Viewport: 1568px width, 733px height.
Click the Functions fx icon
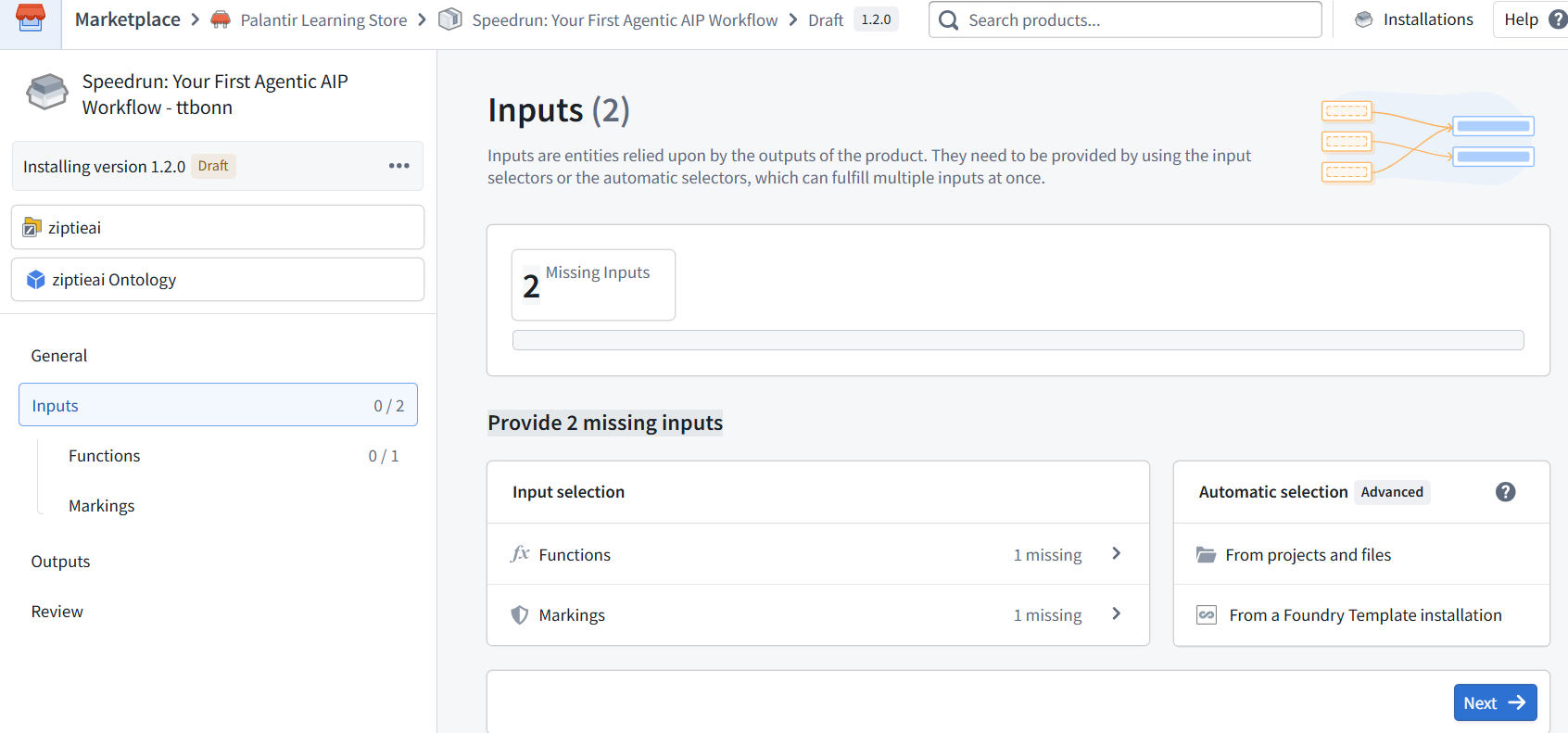click(520, 554)
